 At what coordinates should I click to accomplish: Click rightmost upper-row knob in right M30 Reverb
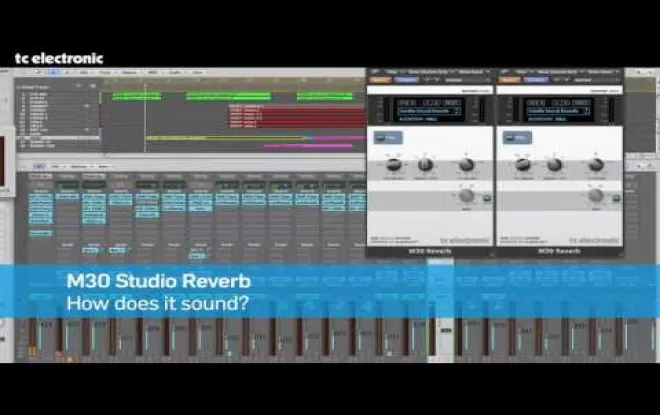(596, 165)
